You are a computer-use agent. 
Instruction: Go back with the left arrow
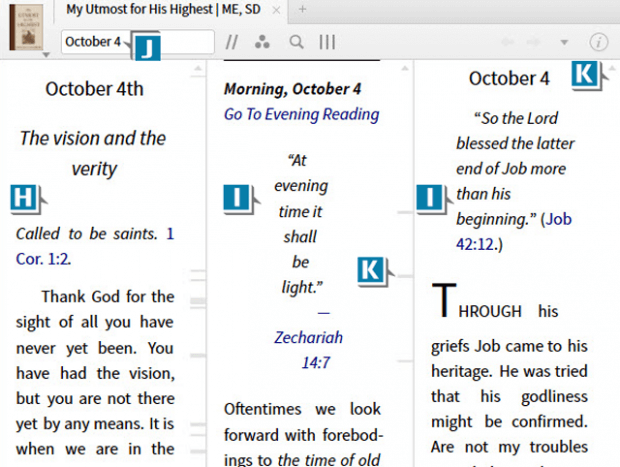[508, 42]
